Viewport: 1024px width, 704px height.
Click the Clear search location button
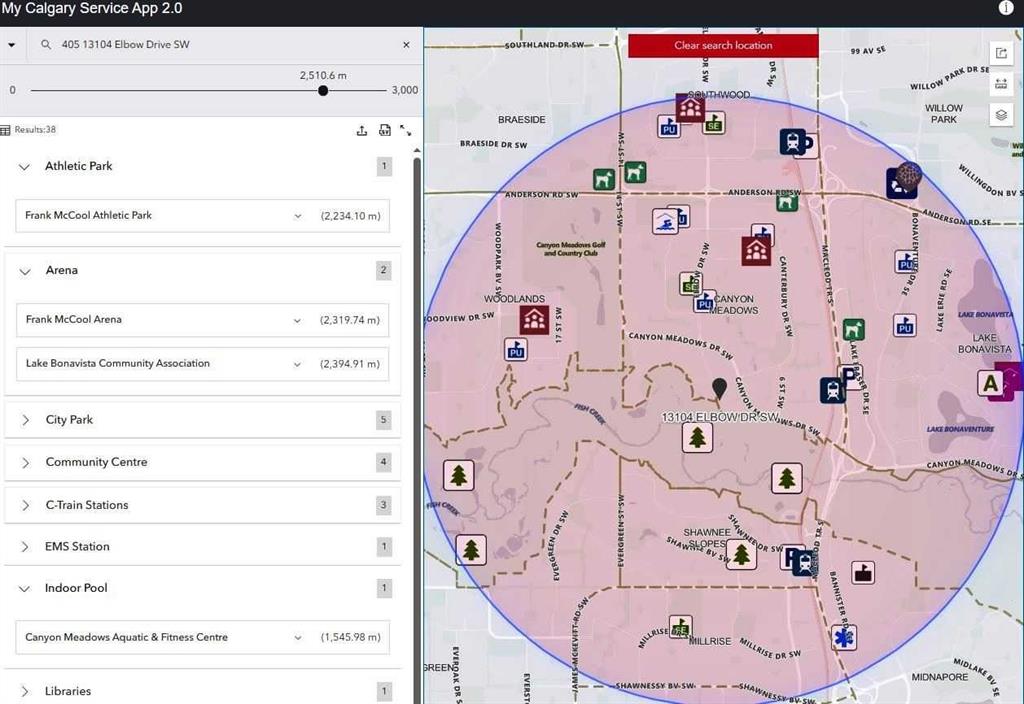click(723, 45)
